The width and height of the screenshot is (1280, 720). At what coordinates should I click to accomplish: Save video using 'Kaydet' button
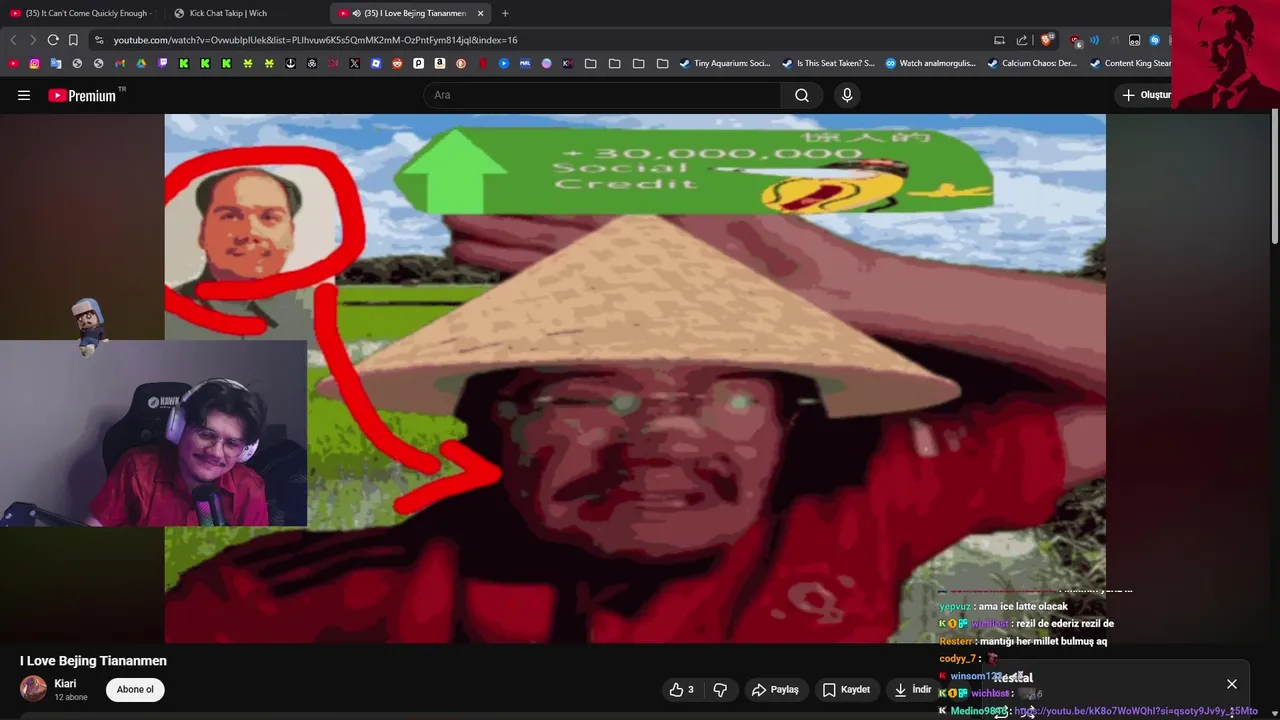tap(846, 689)
